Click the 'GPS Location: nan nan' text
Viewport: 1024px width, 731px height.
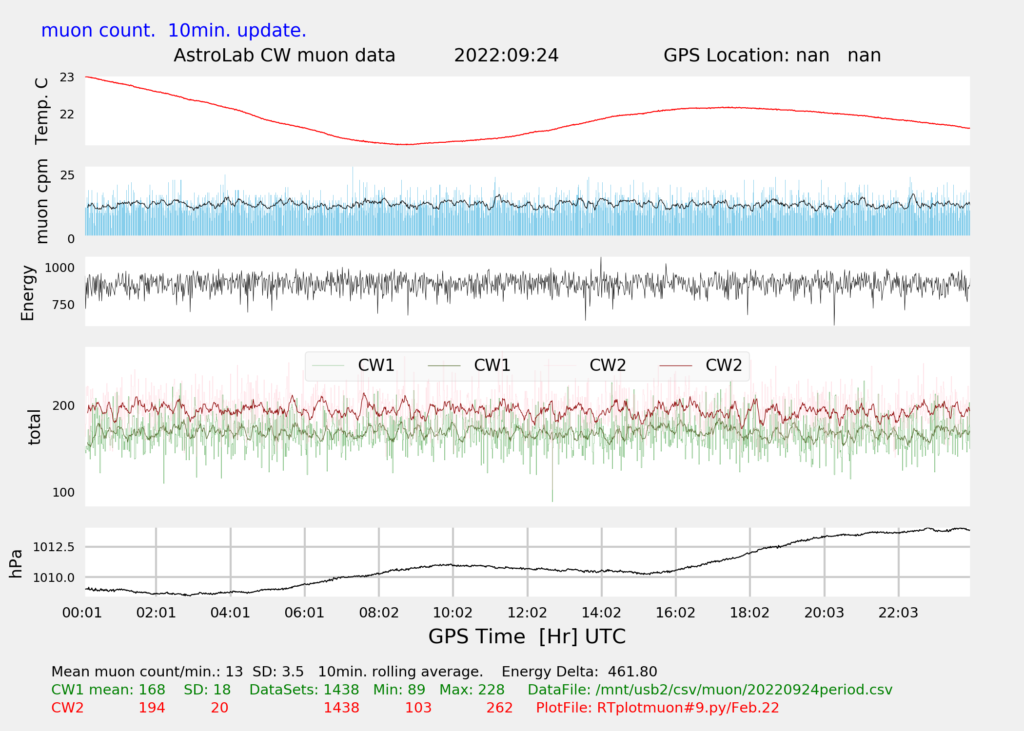(x=772, y=55)
